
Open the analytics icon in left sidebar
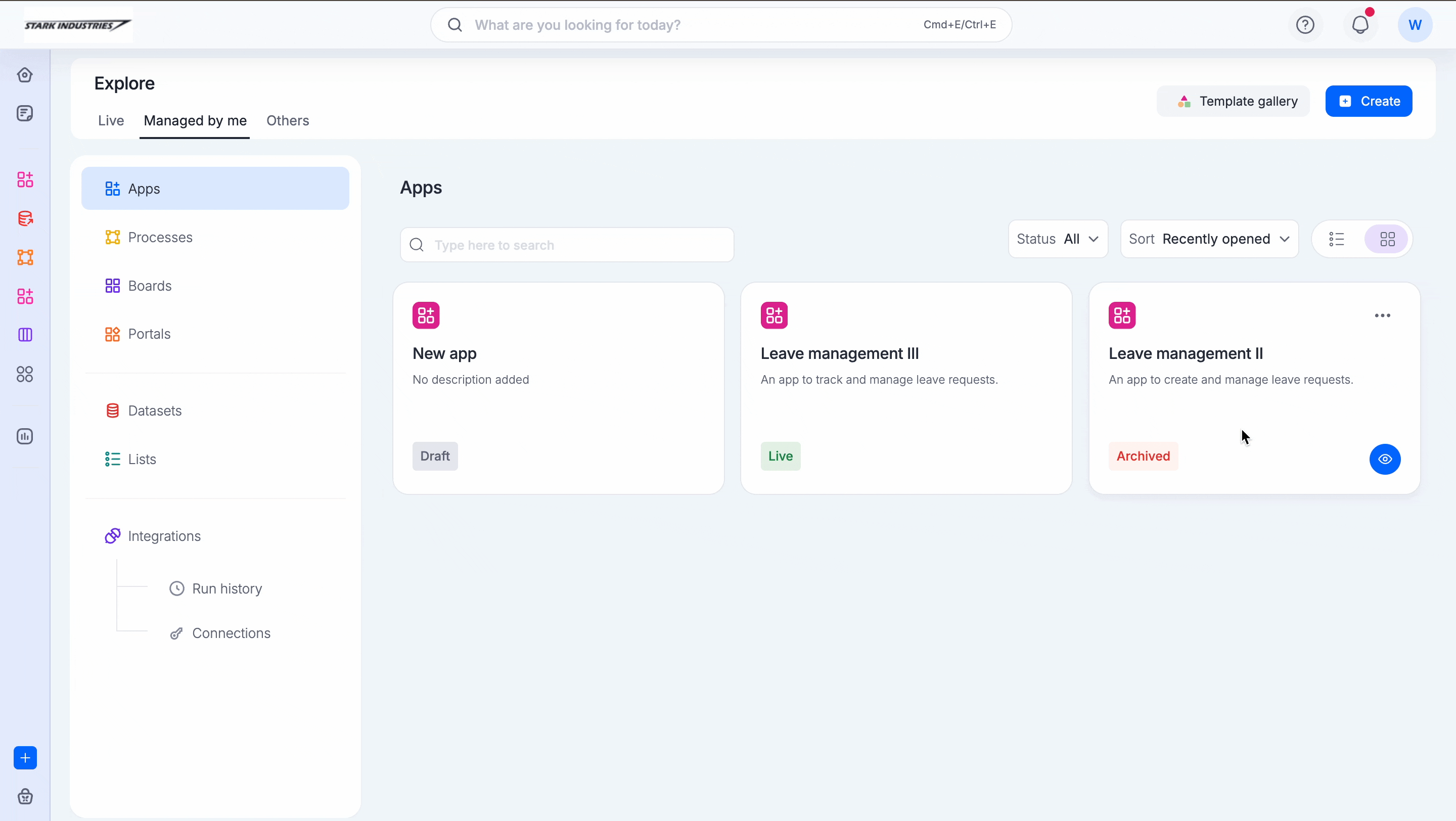(x=25, y=436)
